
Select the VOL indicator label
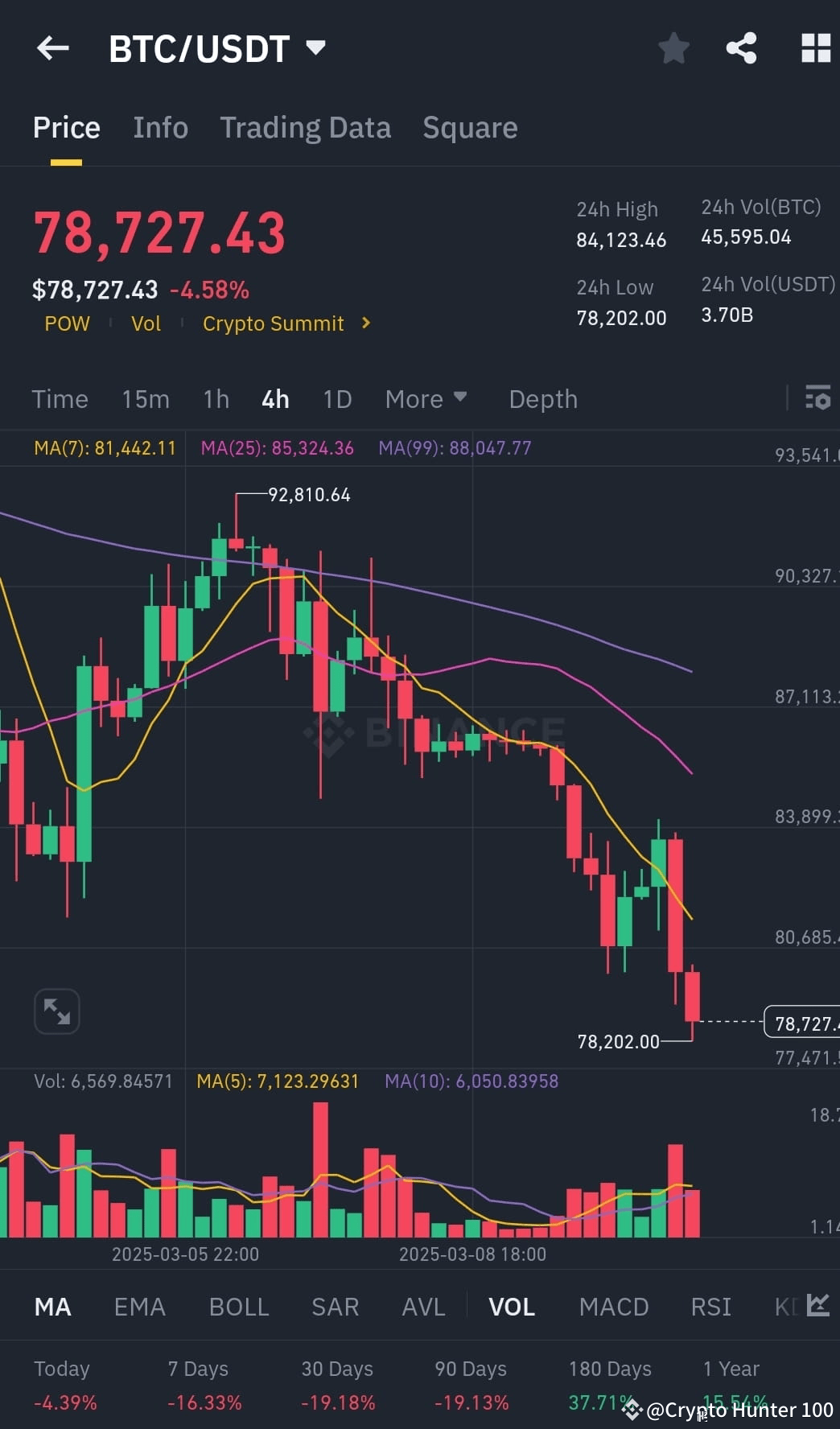tap(512, 1307)
